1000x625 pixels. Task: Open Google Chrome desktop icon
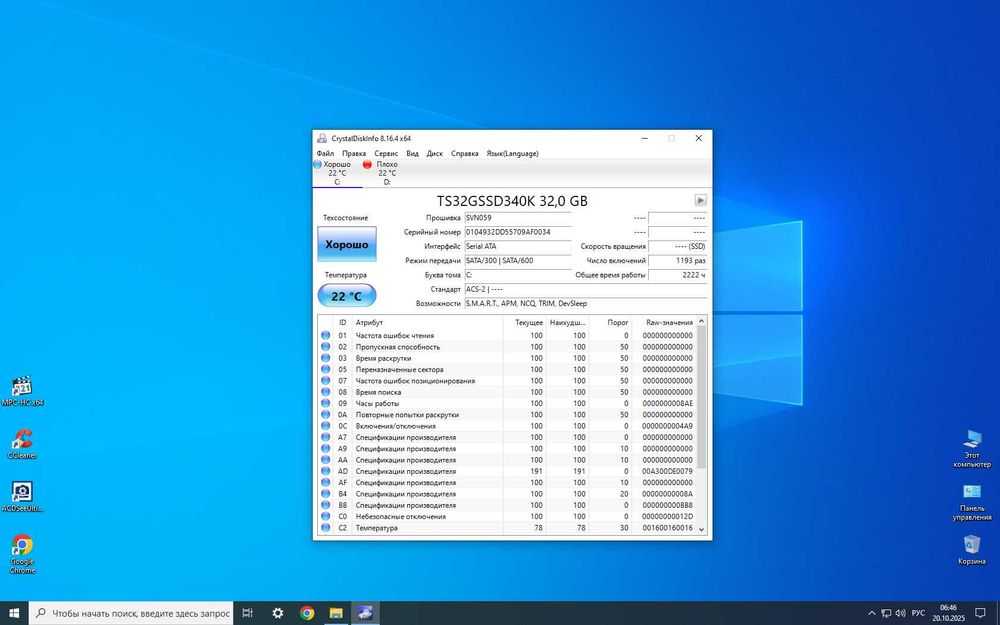(x=22, y=554)
